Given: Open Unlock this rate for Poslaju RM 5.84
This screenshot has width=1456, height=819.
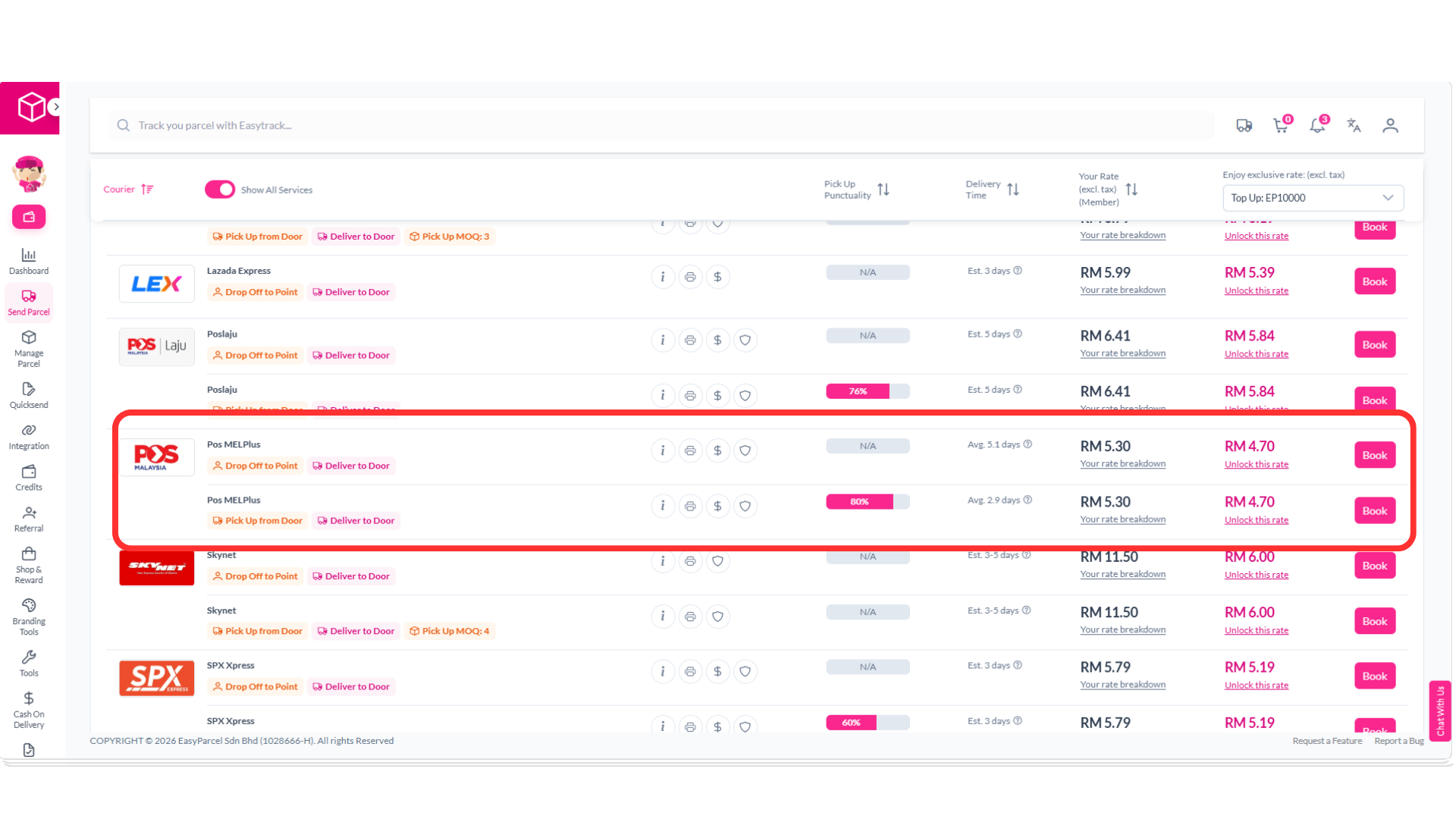Looking at the screenshot, I should (1256, 354).
